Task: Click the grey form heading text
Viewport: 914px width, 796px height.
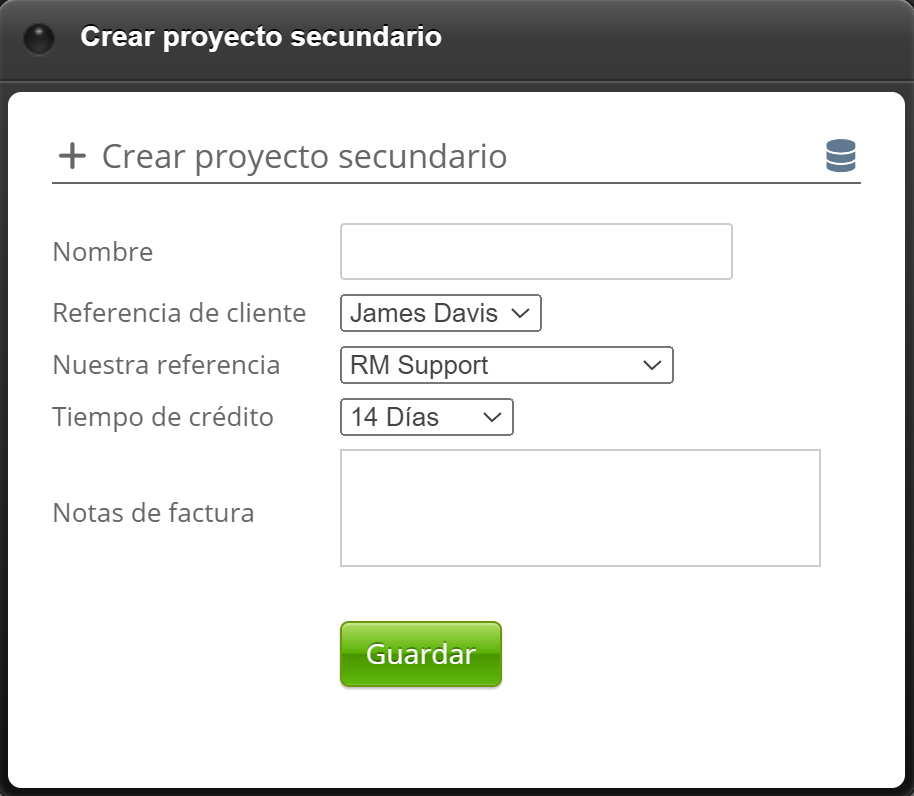Action: (304, 156)
